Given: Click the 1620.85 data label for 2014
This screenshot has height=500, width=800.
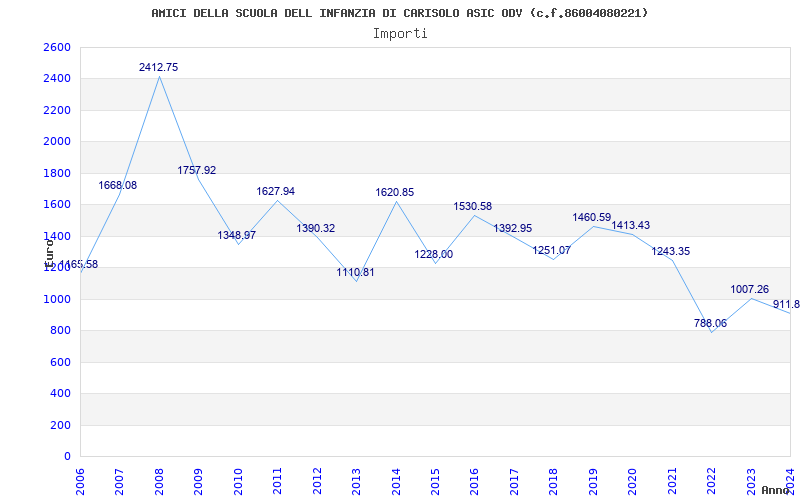Looking at the screenshot, I should click(x=395, y=192).
